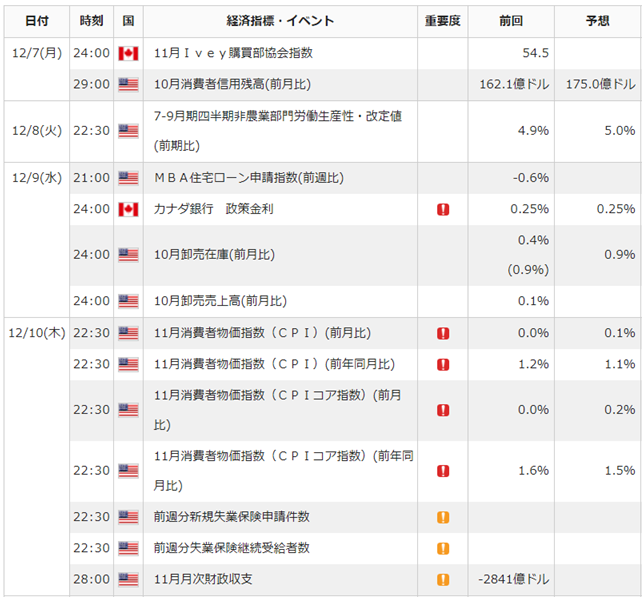Screen dimensions: 644x599
Task: Click the US flag beside MBA住宅ローン申請指数
Action: coord(128,178)
